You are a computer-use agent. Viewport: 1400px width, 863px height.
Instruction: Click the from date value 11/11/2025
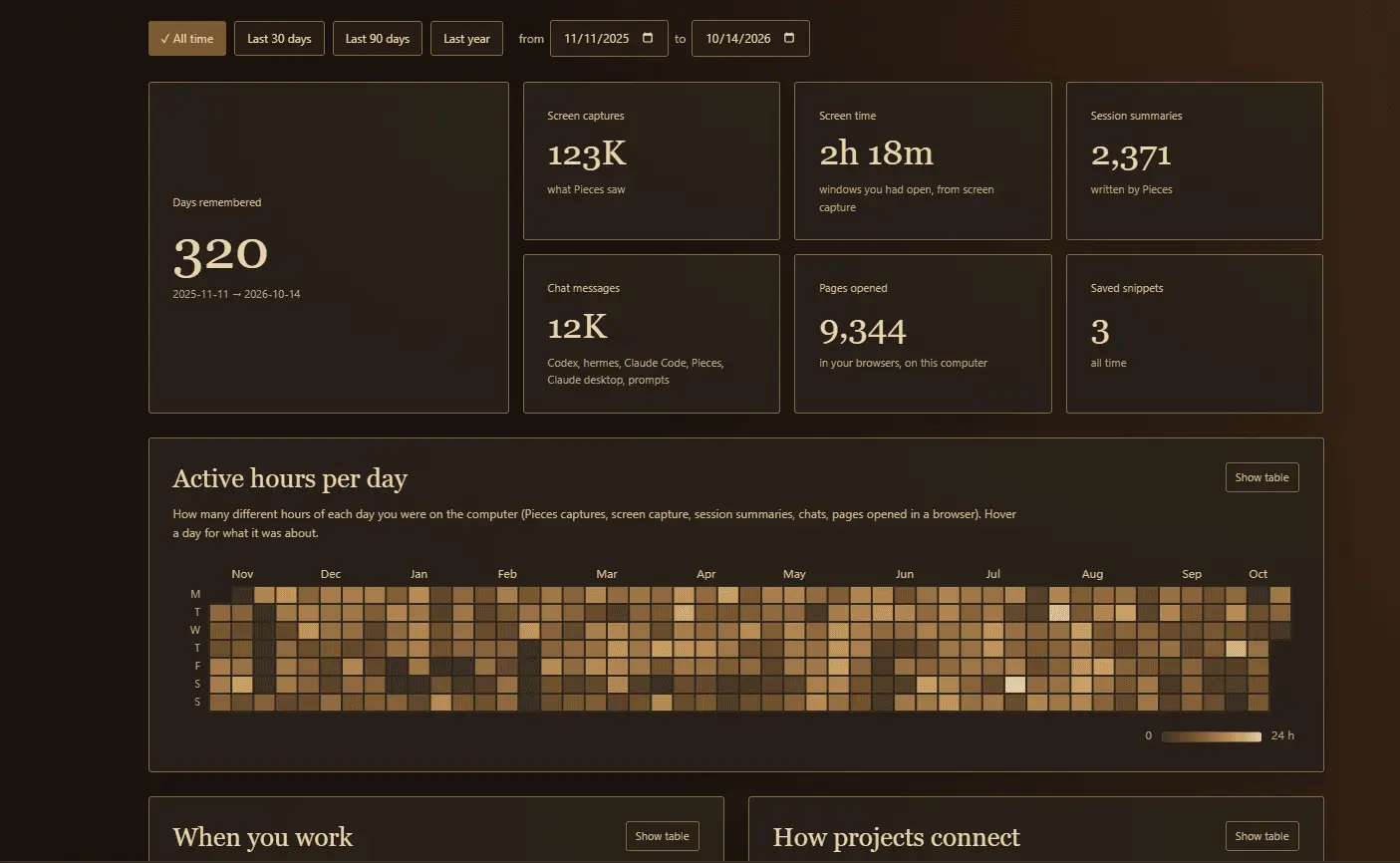[596, 39]
